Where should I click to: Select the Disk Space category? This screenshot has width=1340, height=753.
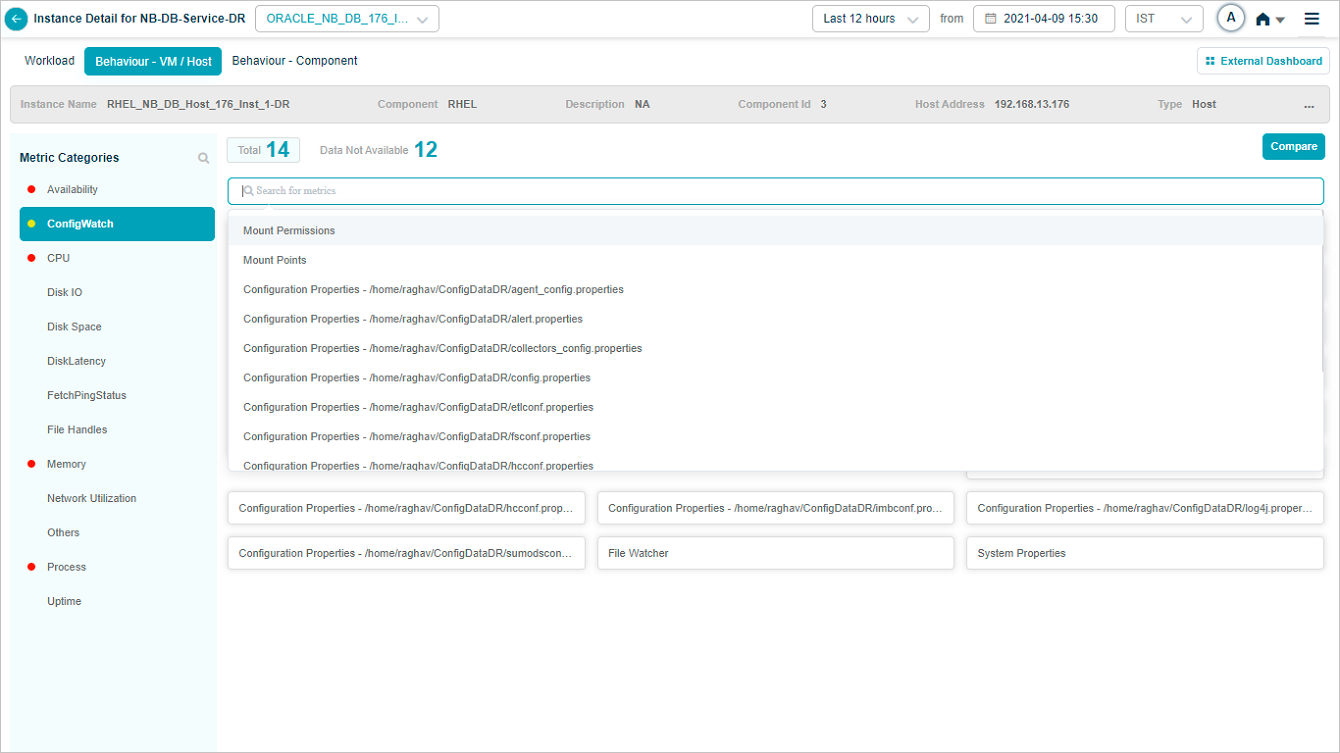(x=74, y=327)
